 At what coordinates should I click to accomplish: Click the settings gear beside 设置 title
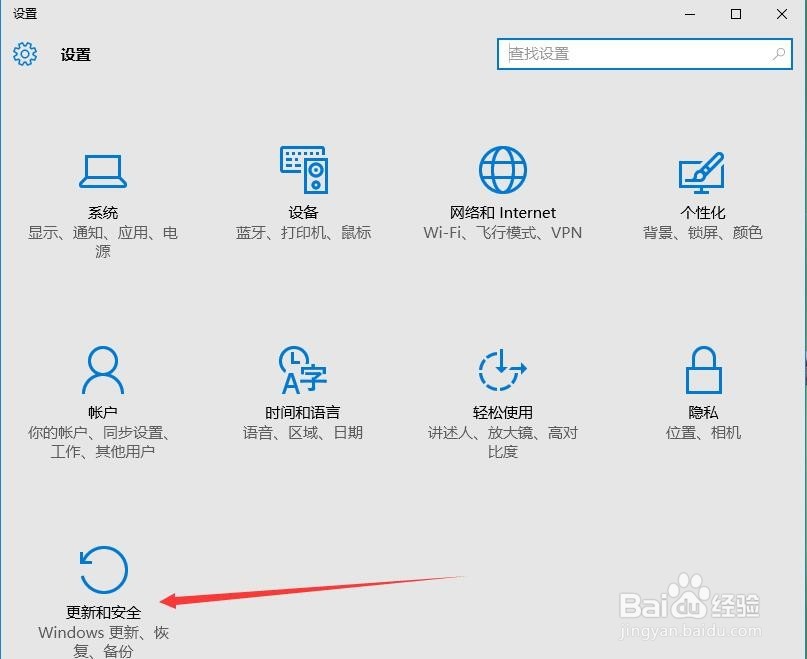pos(25,55)
